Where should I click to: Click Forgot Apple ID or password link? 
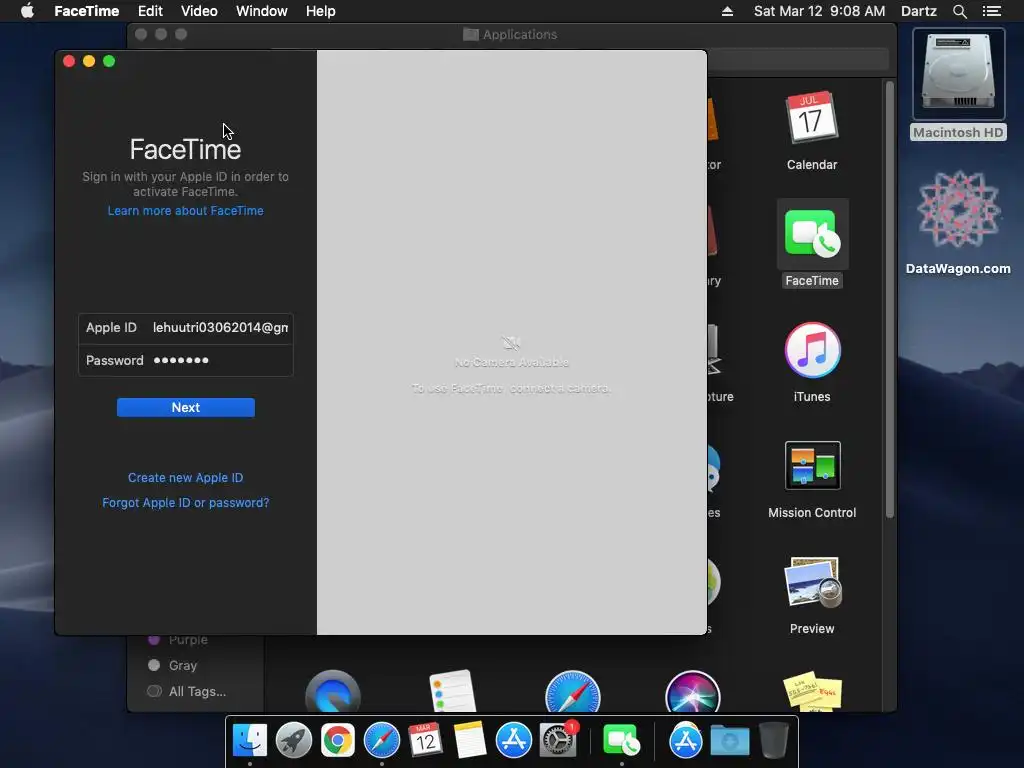tap(185, 502)
